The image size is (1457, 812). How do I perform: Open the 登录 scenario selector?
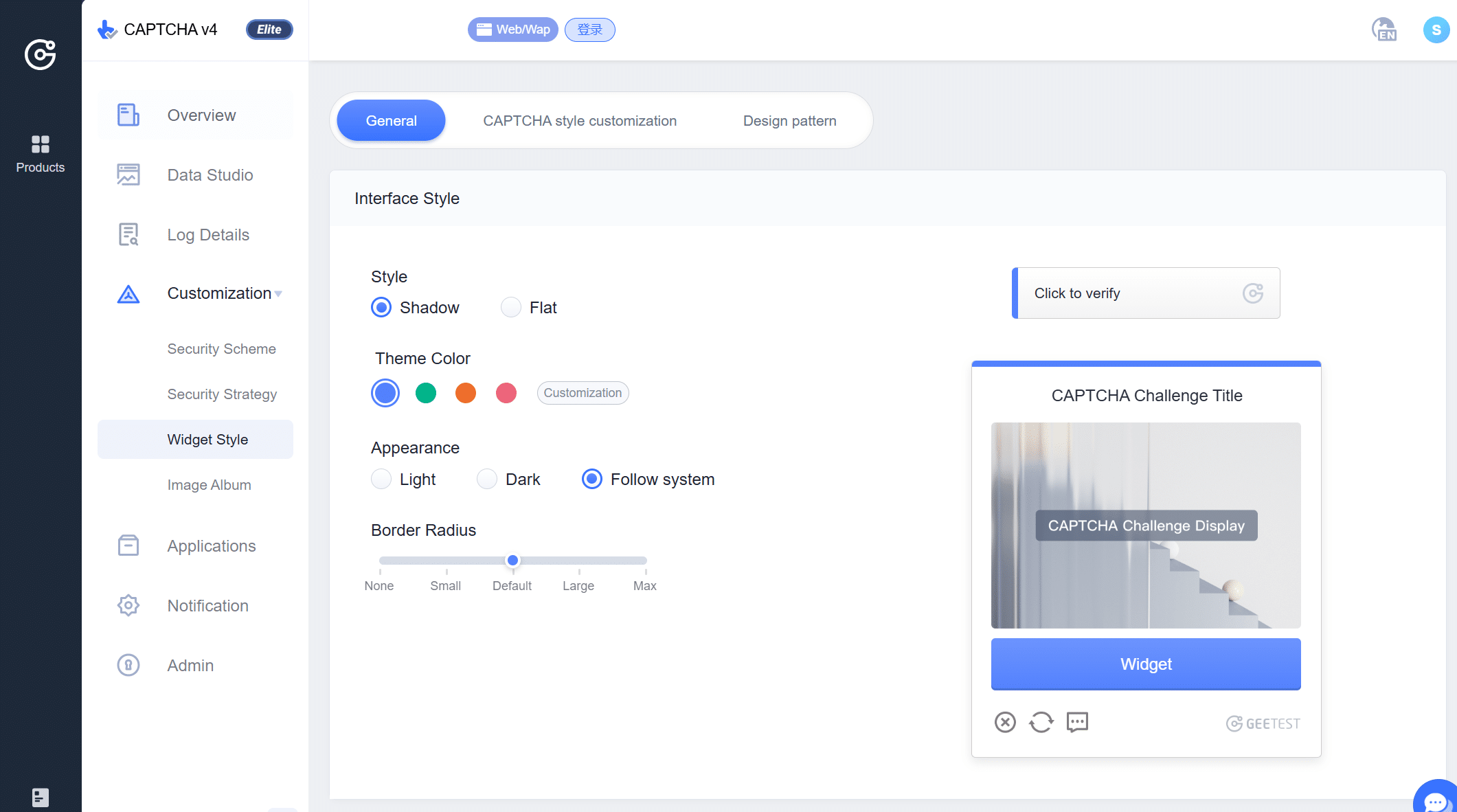pyautogui.click(x=589, y=30)
